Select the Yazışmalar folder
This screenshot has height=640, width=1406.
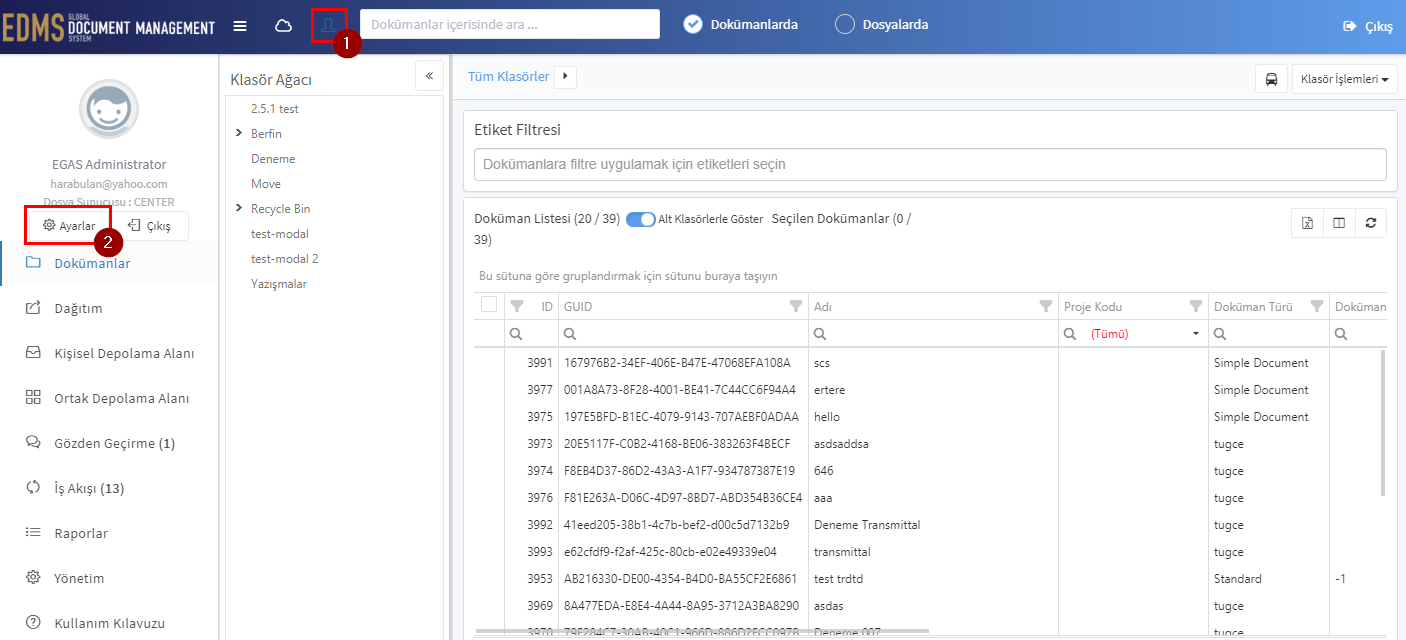coord(279,284)
